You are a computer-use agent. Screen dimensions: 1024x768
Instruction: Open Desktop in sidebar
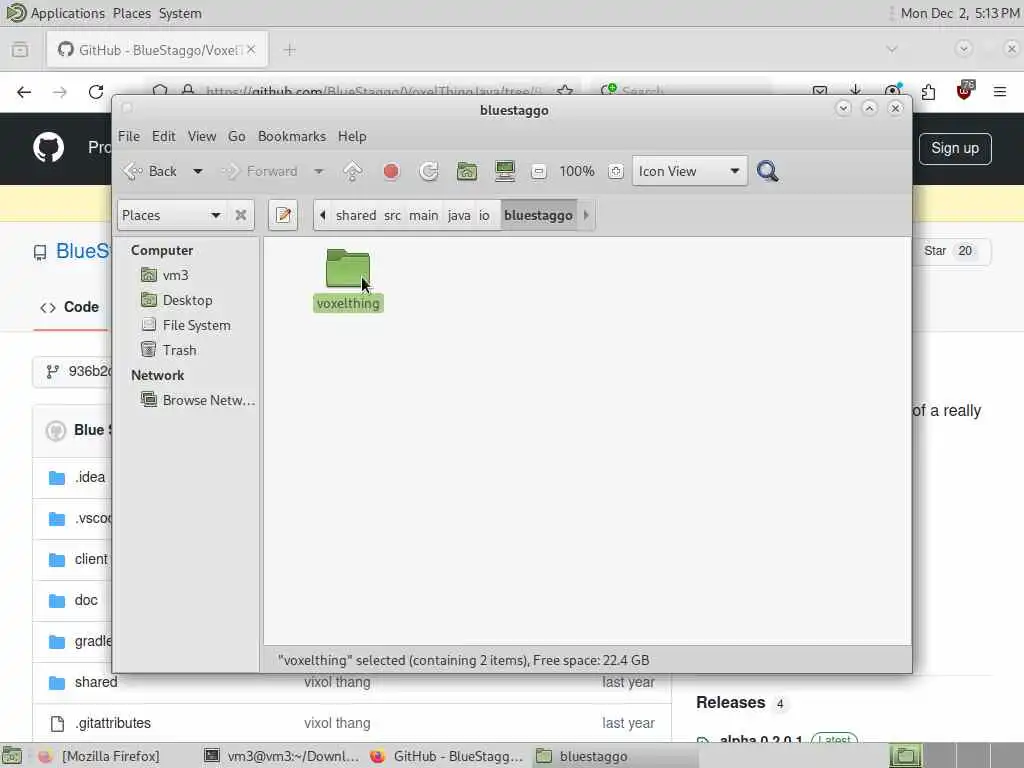click(x=187, y=300)
